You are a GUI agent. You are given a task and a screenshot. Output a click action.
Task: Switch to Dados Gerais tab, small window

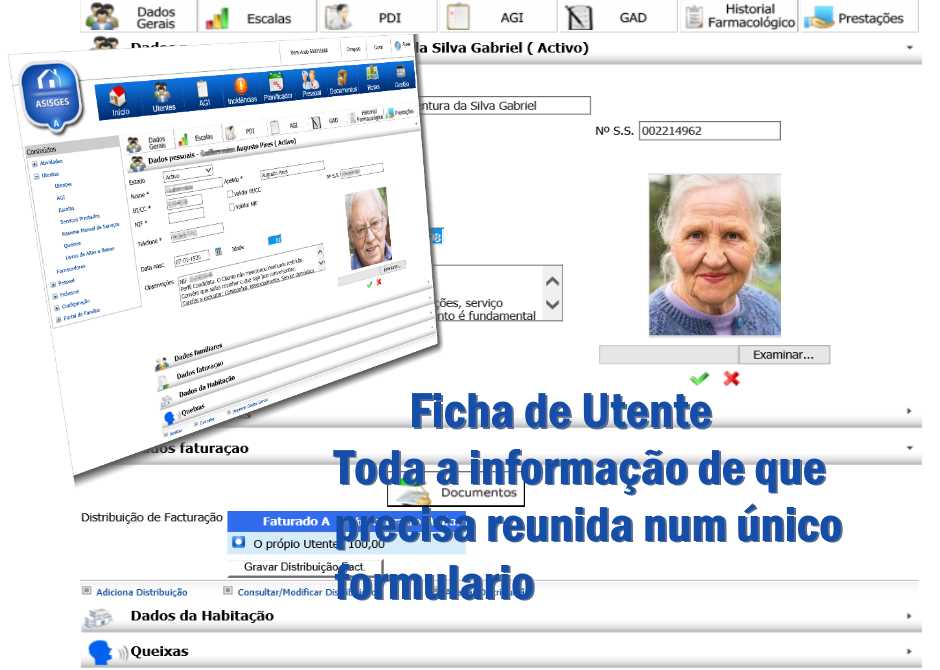point(150,143)
